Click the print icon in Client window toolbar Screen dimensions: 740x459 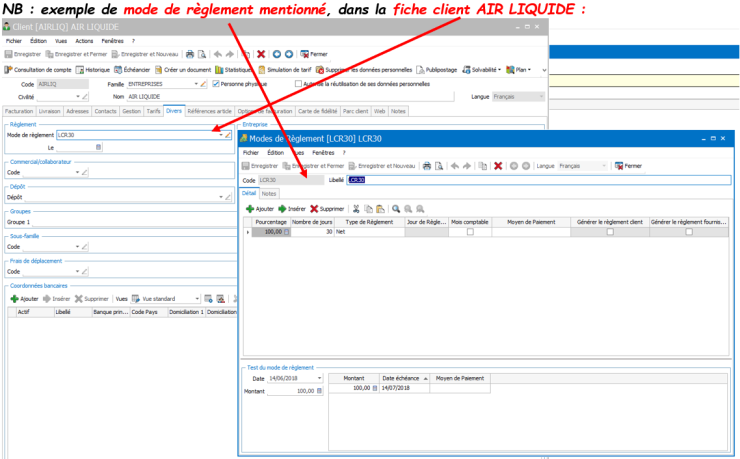click(x=190, y=54)
